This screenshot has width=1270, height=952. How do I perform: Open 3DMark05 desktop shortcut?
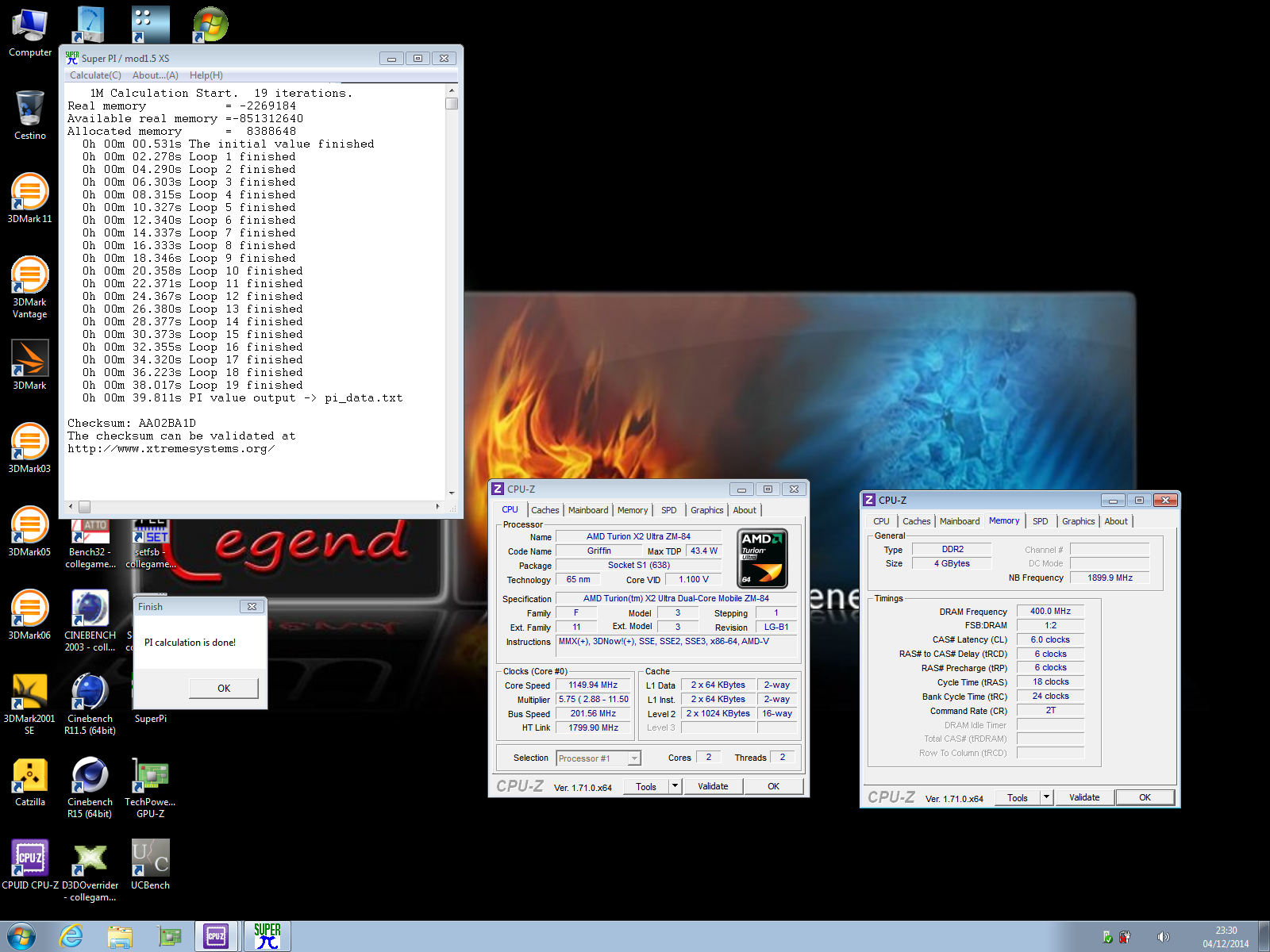click(30, 532)
